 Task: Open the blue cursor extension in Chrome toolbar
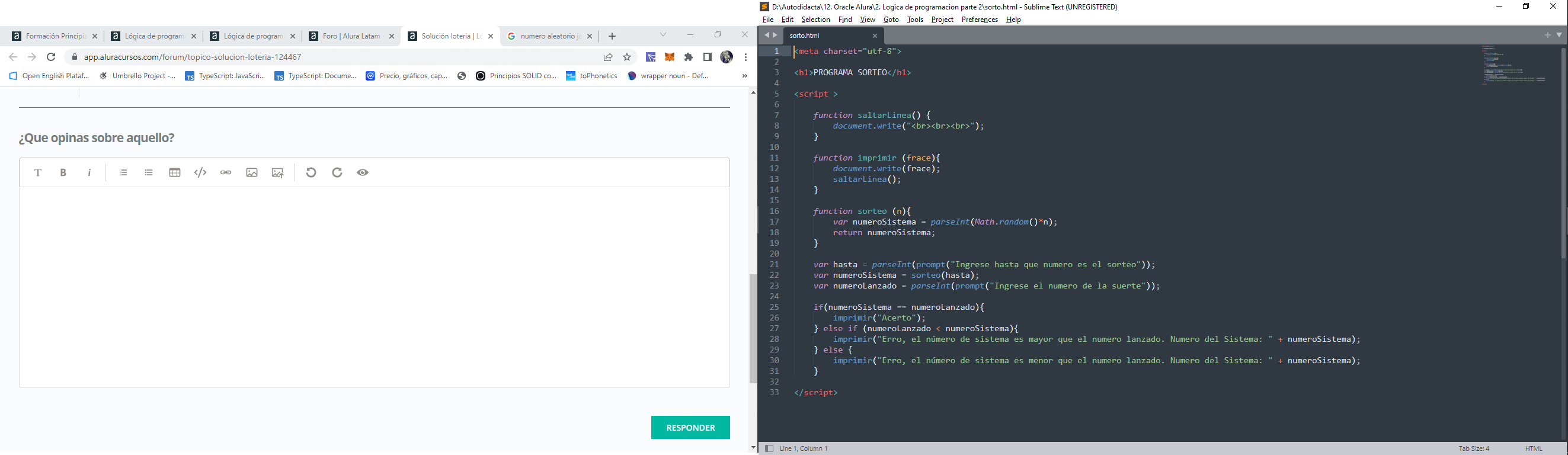651,57
